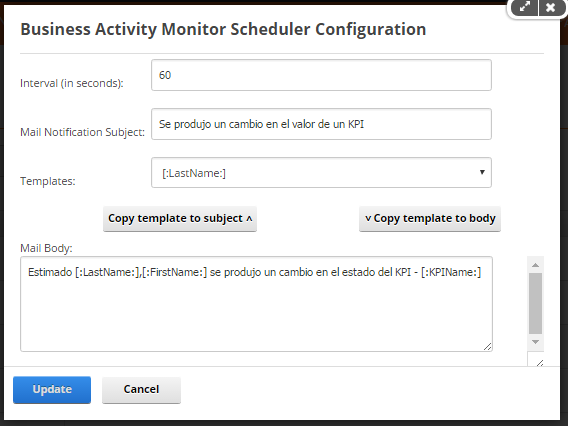
Task: Place cursor in the Mail Body text area
Action: pos(256,304)
